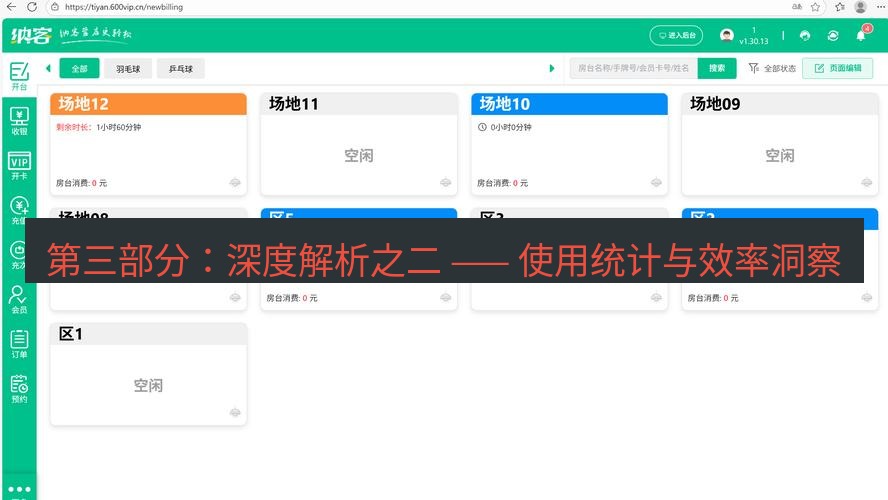The width and height of the screenshot is (888, 500).
Task: Open the 收银 cashier sidebar icon
Action: pyautogui.click(x=19, y=121)
